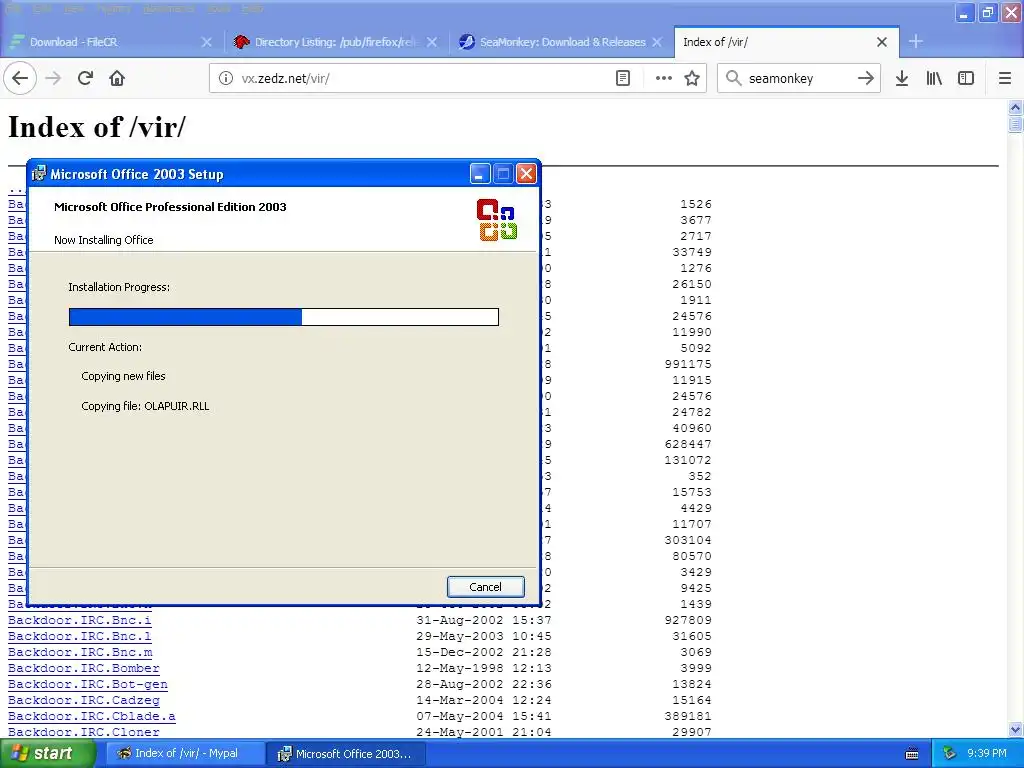Screen dimensions: 1024x768
Task: Open page actions three-dot menu
Action: 664,78
